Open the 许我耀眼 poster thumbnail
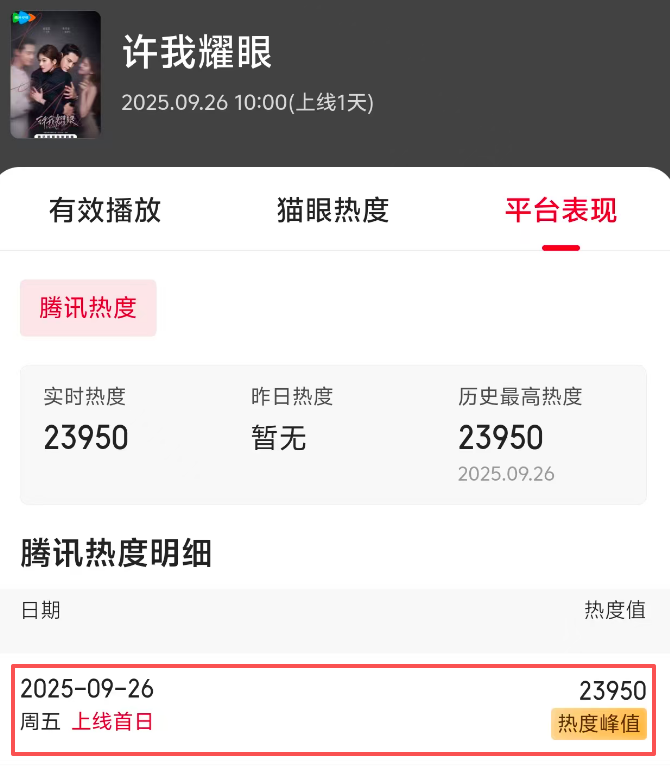 pyautogui.click(x=55, y=75)
